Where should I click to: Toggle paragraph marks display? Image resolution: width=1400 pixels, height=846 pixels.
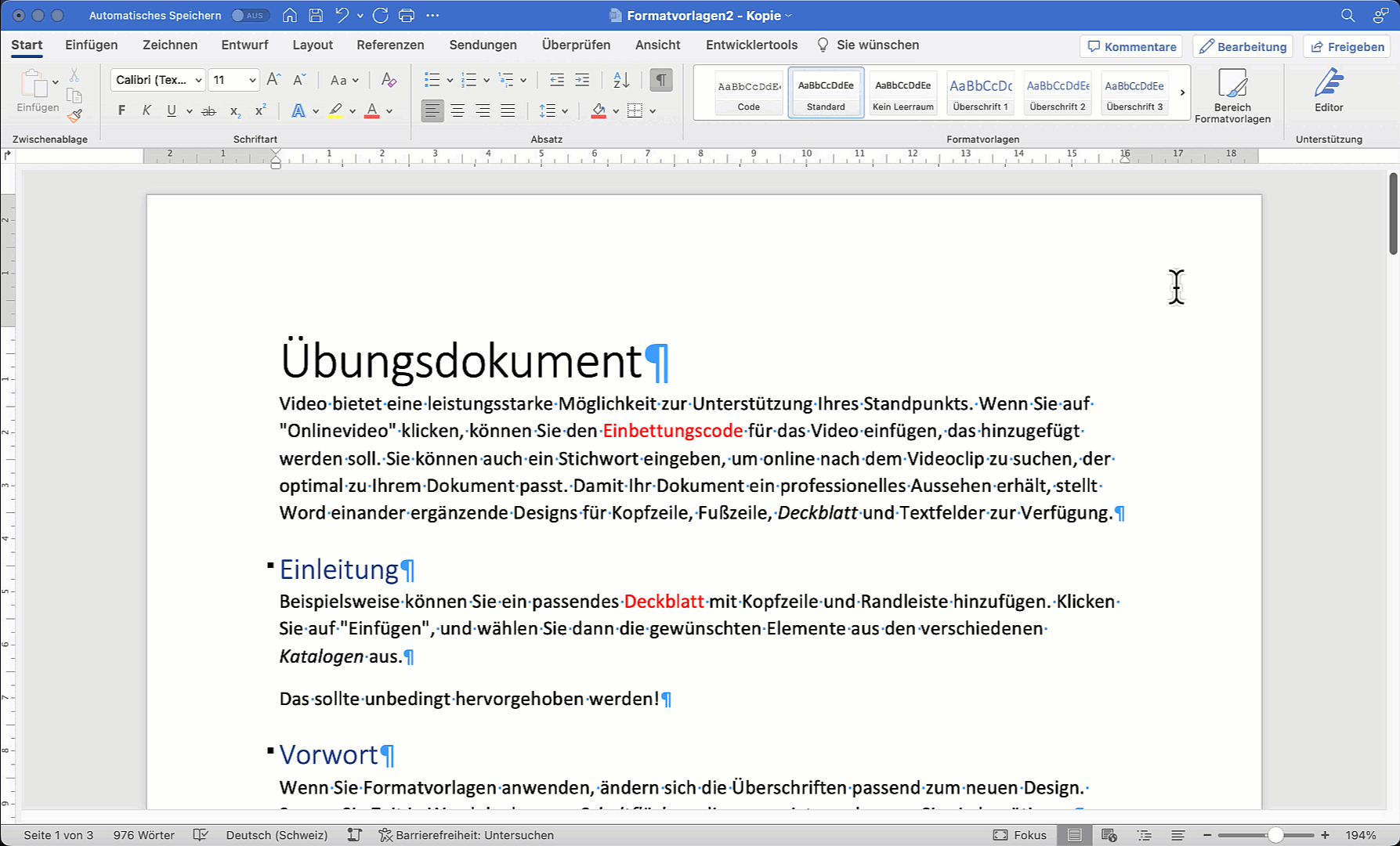pyautogui.click(x=661, y=80)
